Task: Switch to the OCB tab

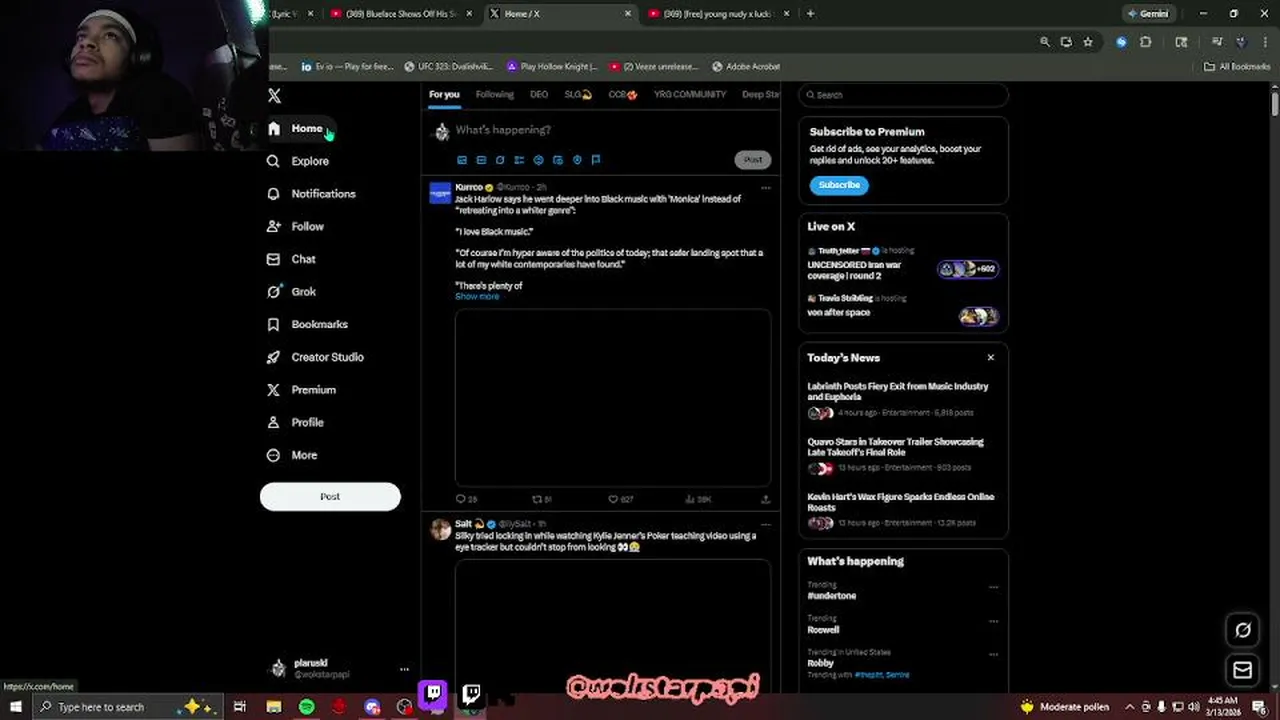Action: (x=623, y=95)
